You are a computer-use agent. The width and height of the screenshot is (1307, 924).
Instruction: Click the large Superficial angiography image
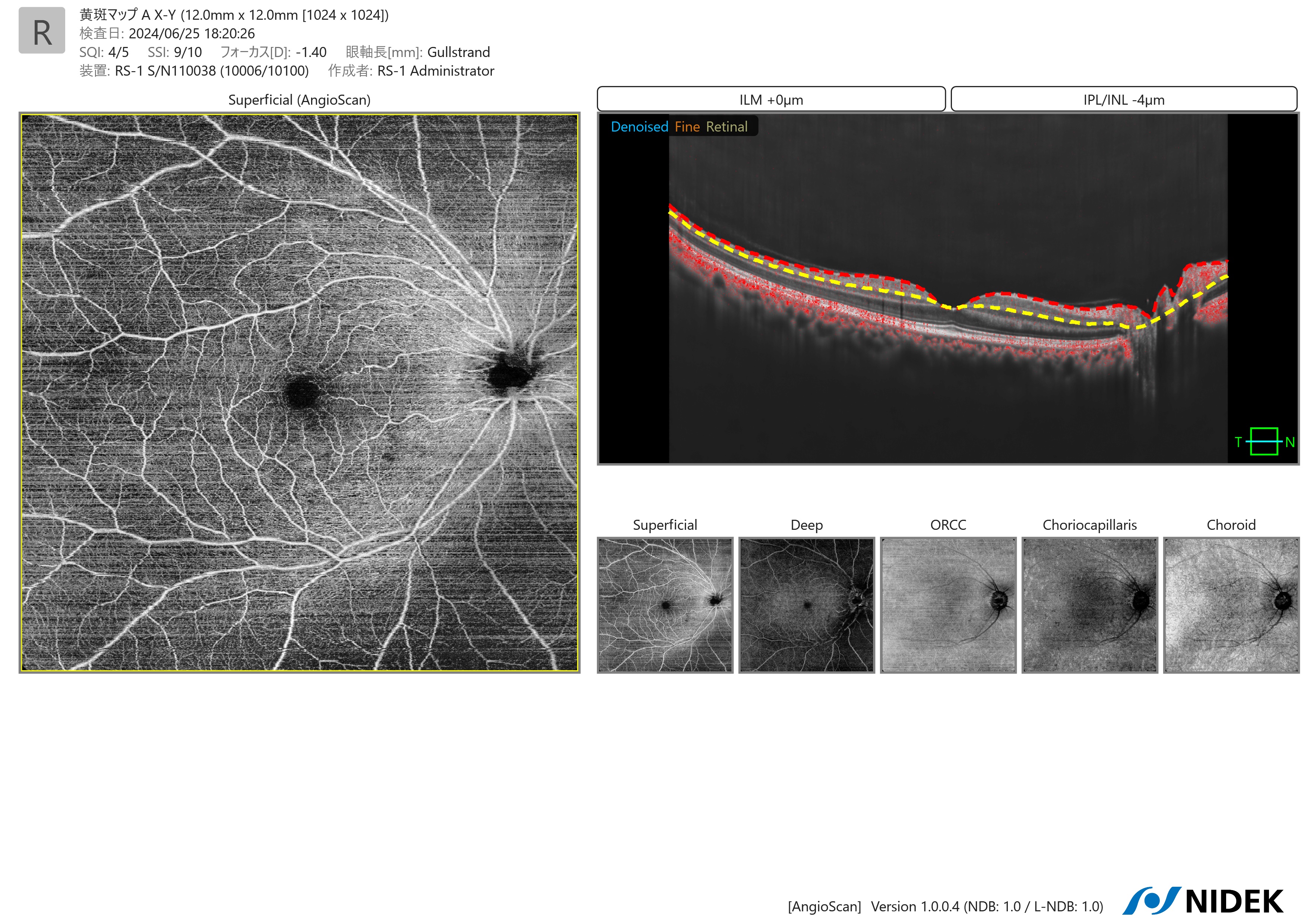click(x=300, y=393)
